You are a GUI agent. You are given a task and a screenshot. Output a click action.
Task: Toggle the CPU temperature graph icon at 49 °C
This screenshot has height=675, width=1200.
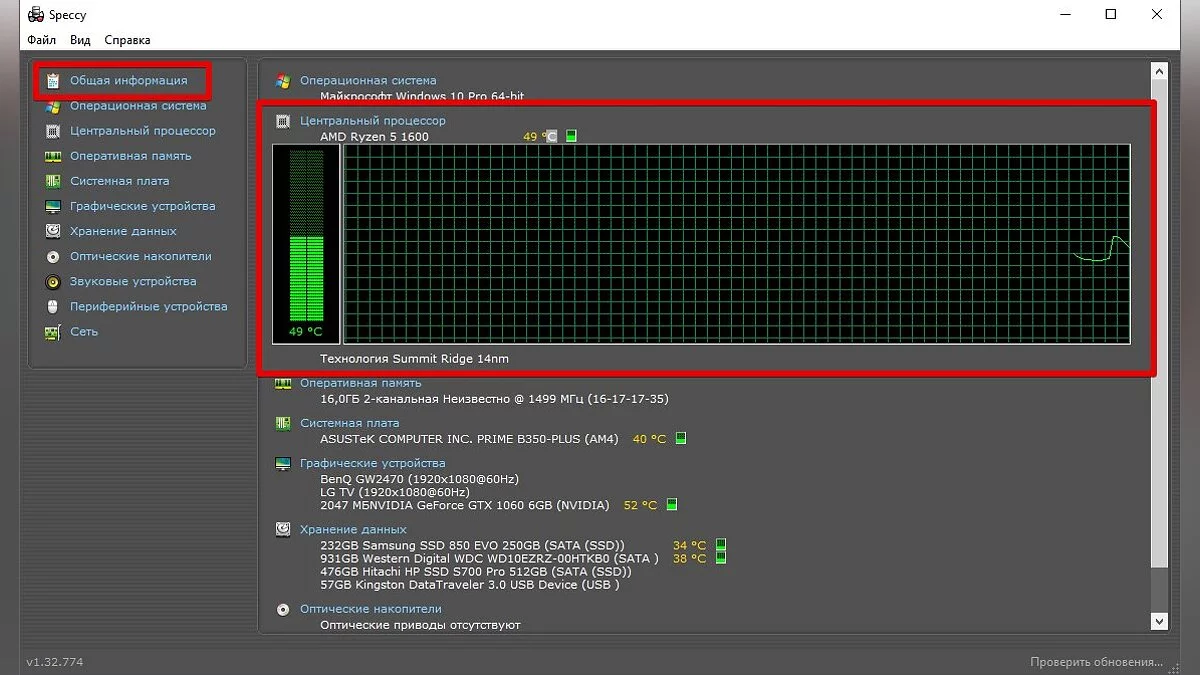click(571, 136)
